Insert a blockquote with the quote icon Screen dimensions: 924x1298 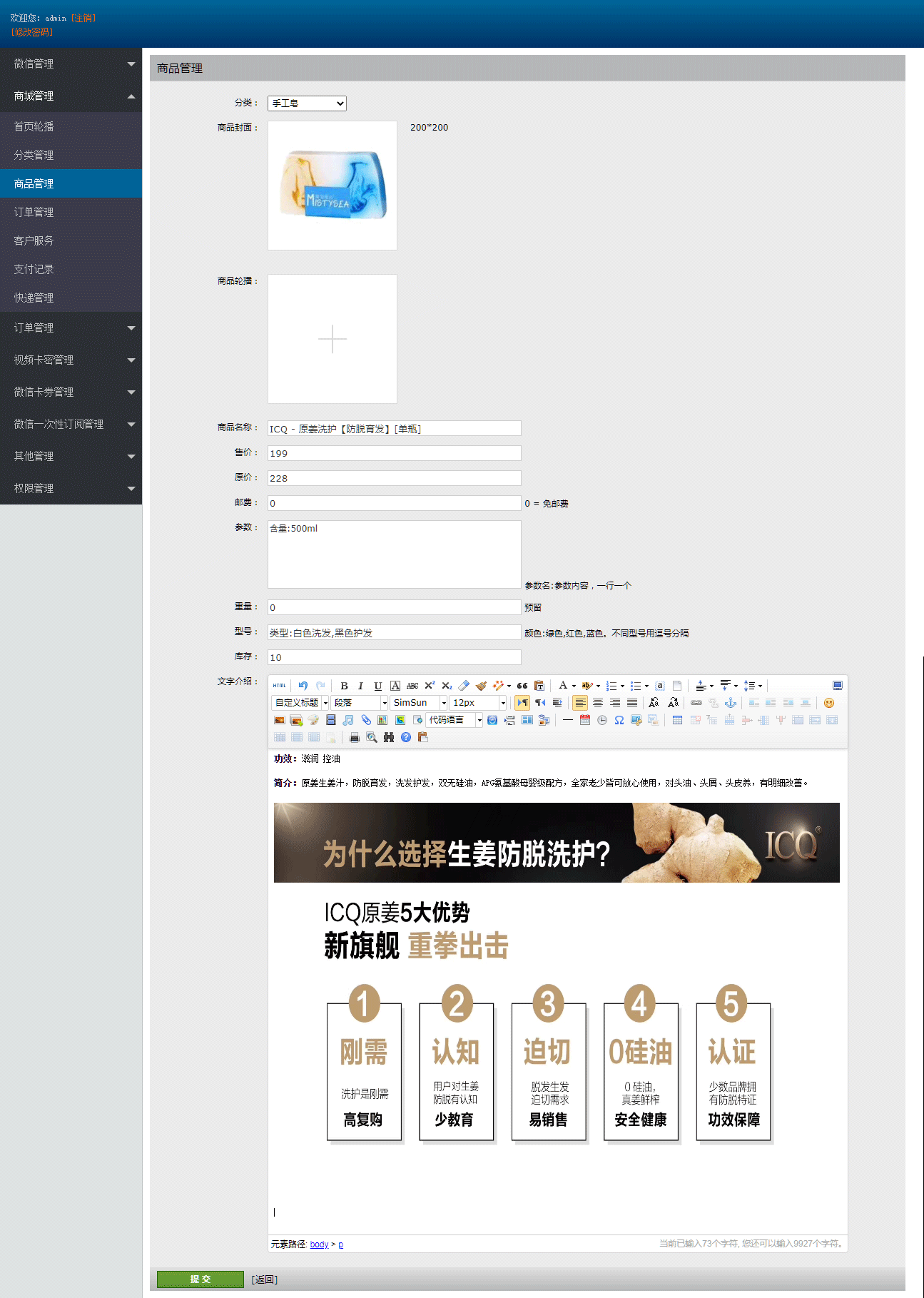(x=522, y=686)
